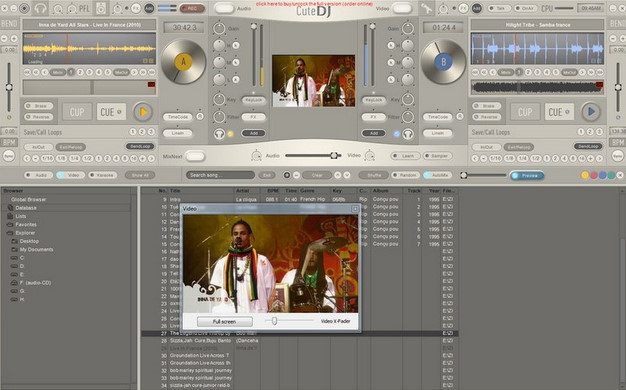The image size is (626, 390).
Task: Click deck A headphone monitor icon
Action: click(219, 134)
